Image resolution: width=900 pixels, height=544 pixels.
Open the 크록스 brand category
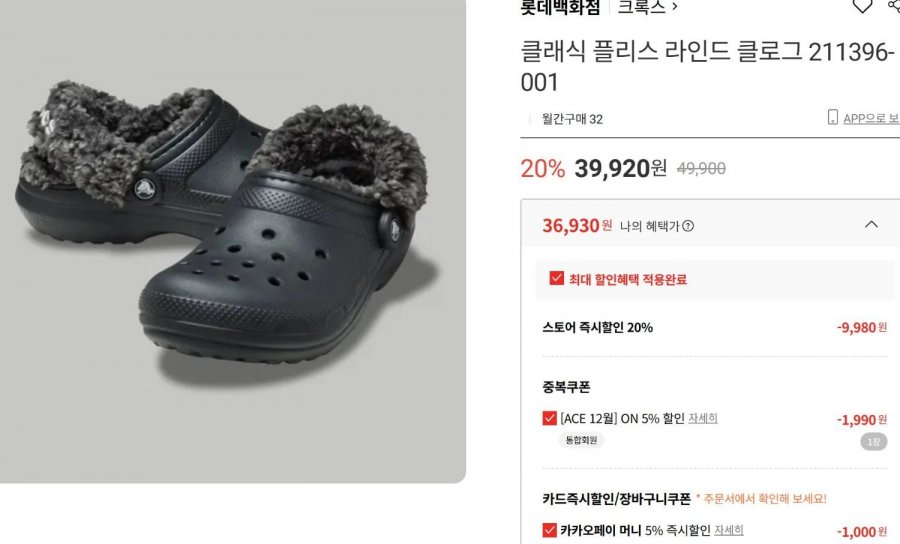click(x=641, y=7)
